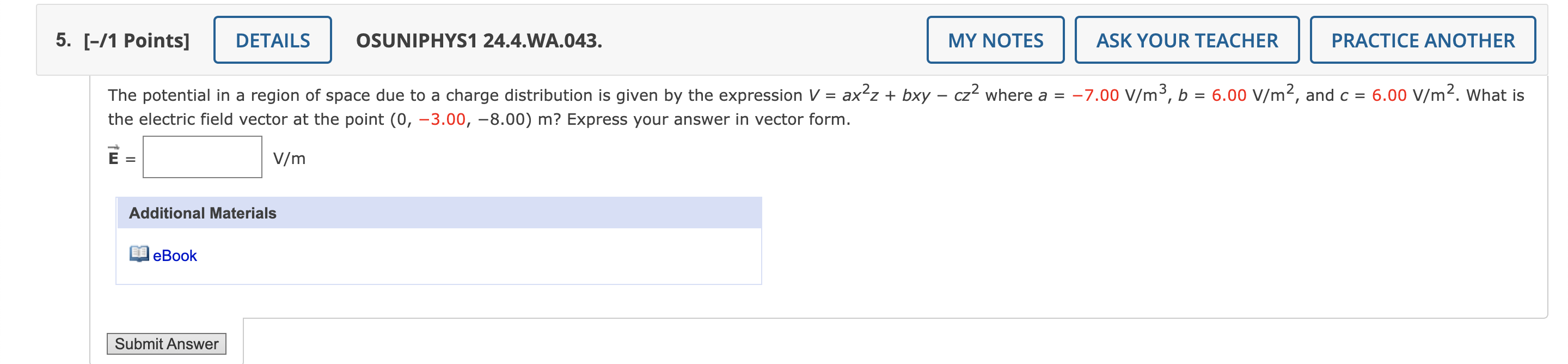This screenshot has height=364, width=1568.
Task: Click the red 6.00 value for c
Action: 1389,95
